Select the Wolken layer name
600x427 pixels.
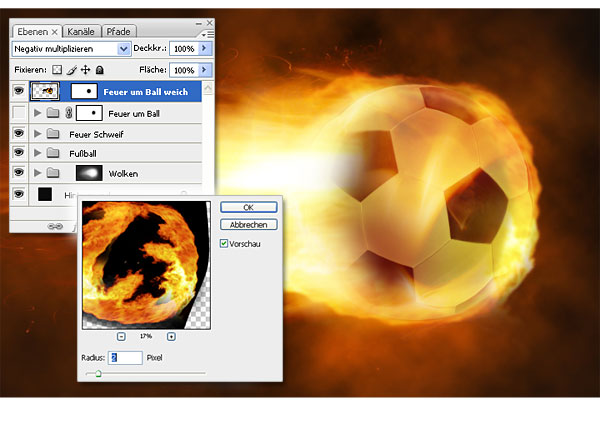(123, 174)
